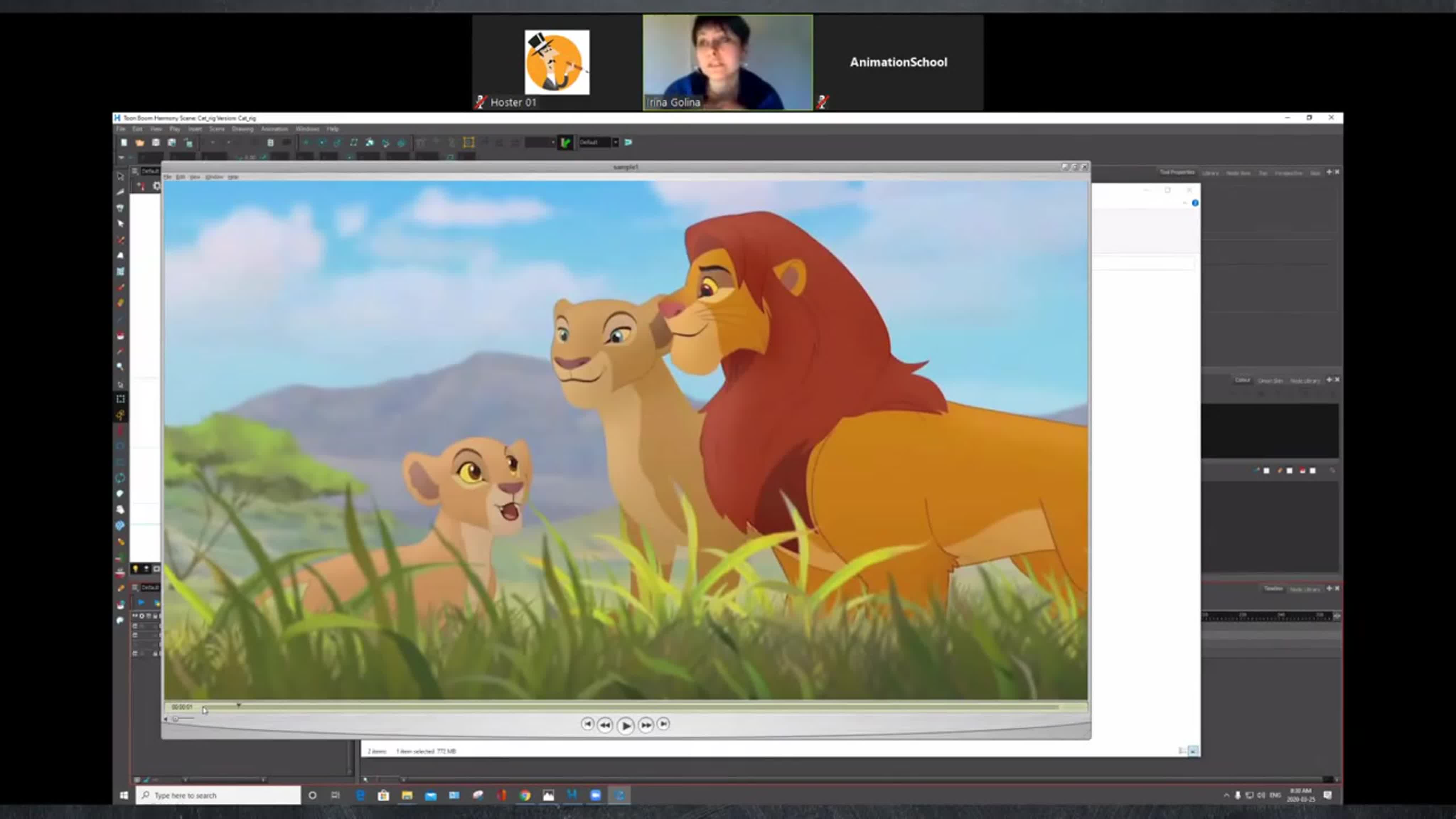Open File Explorer from the taskbar
Image resolution: width=1456 pixels, height=819 pixels.
point(407,795)
